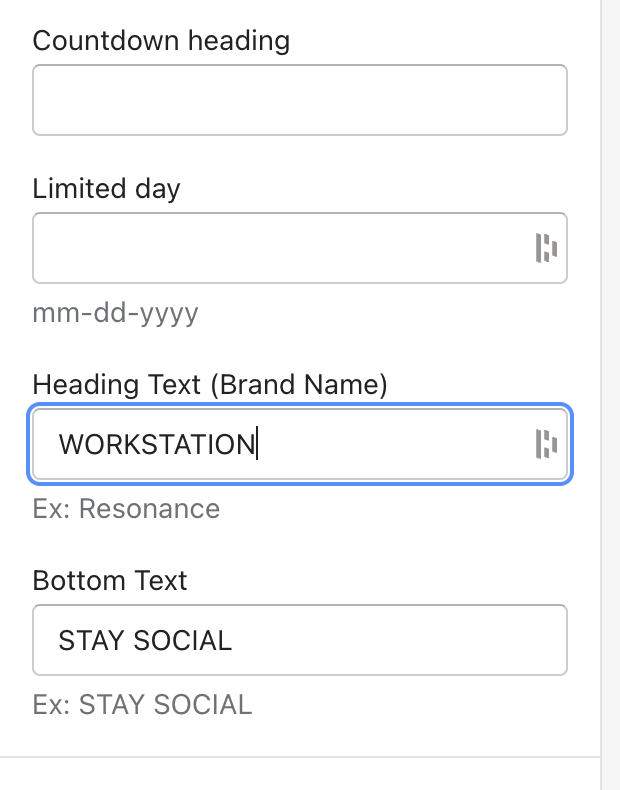The image size is (620, 790).
Task: Click the Limited day label
Action: point(106,188)
